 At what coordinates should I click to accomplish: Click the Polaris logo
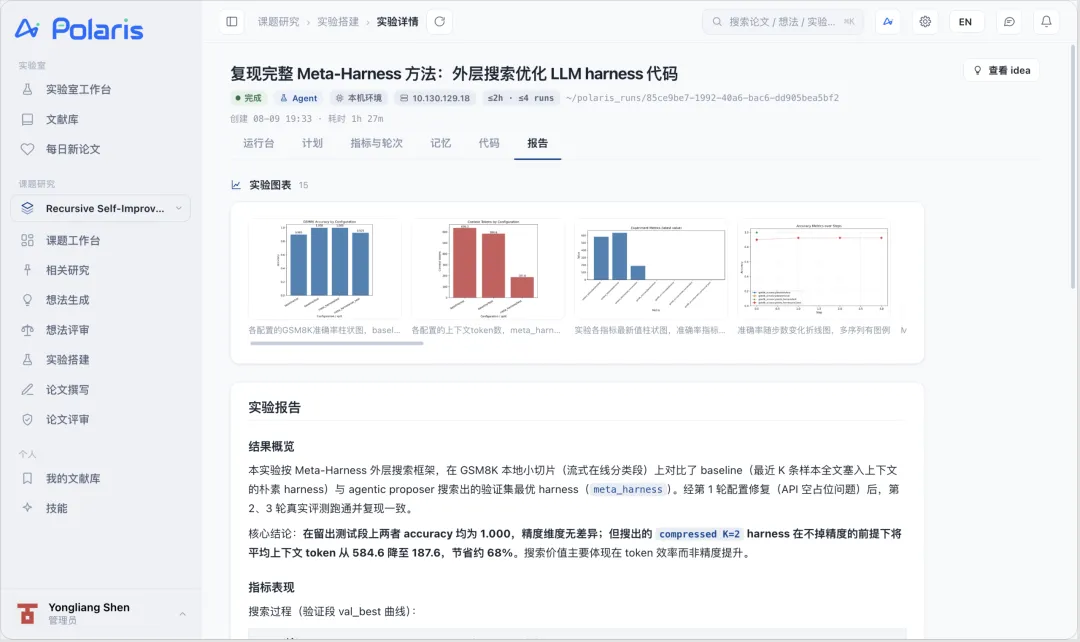click(x=79, y=28)
